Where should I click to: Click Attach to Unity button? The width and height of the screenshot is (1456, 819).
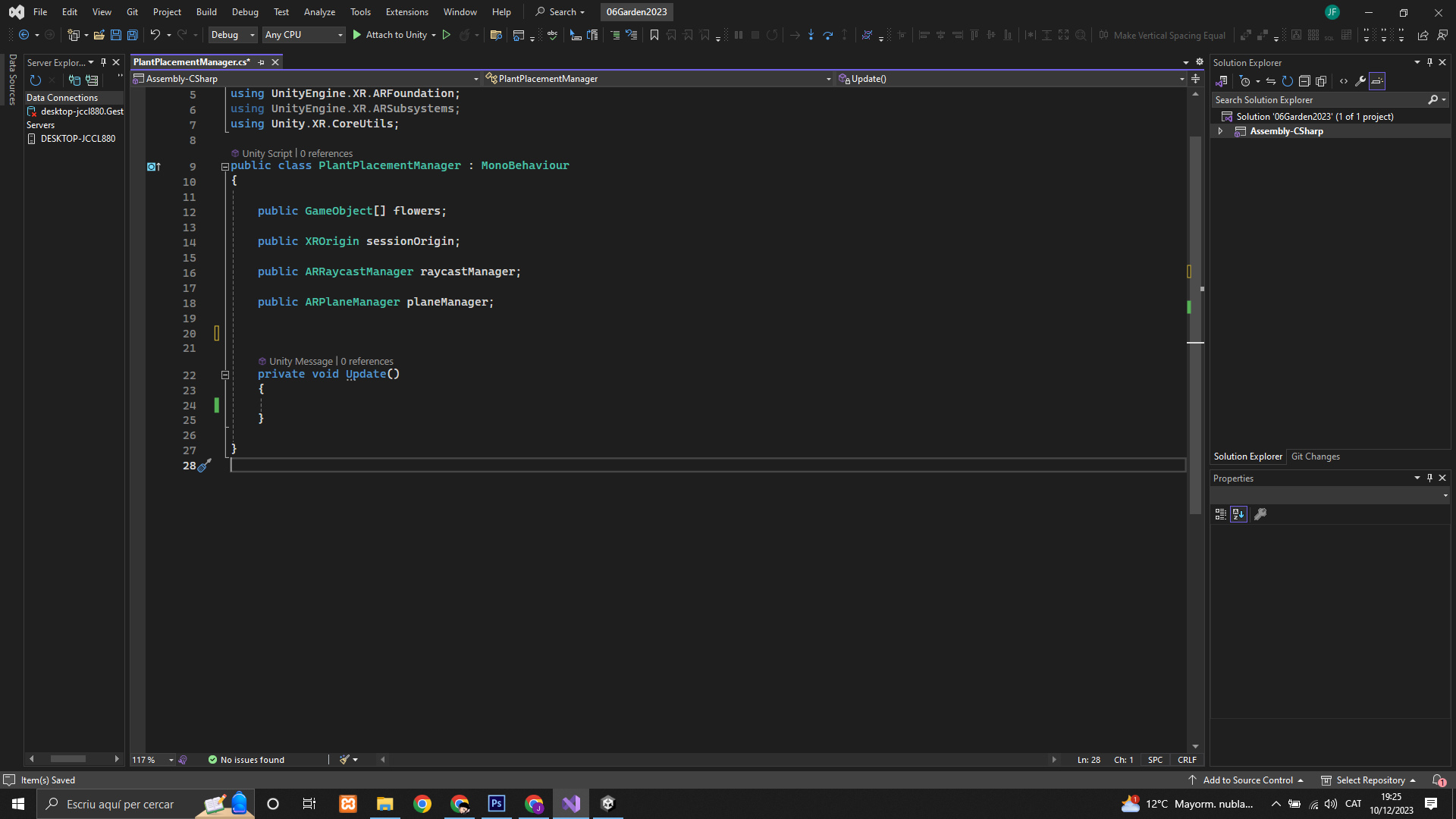[394, 35]
